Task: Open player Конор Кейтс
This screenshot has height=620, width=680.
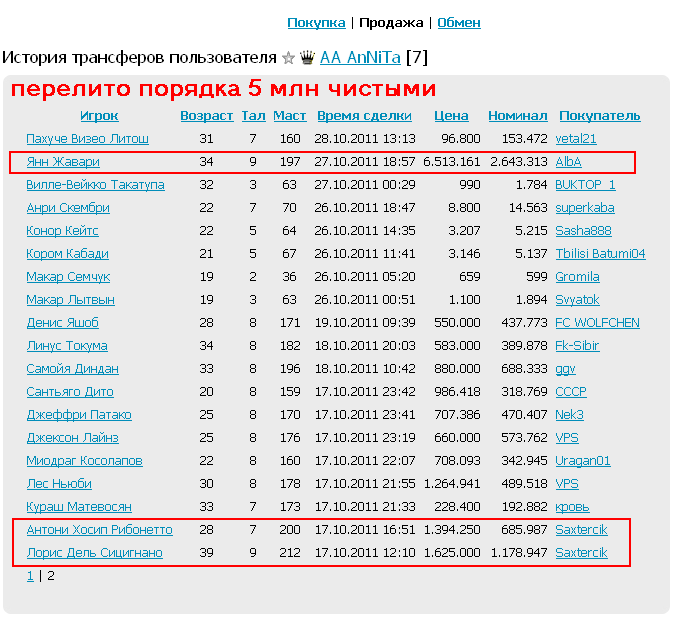Action: click(x=62, y=231)
